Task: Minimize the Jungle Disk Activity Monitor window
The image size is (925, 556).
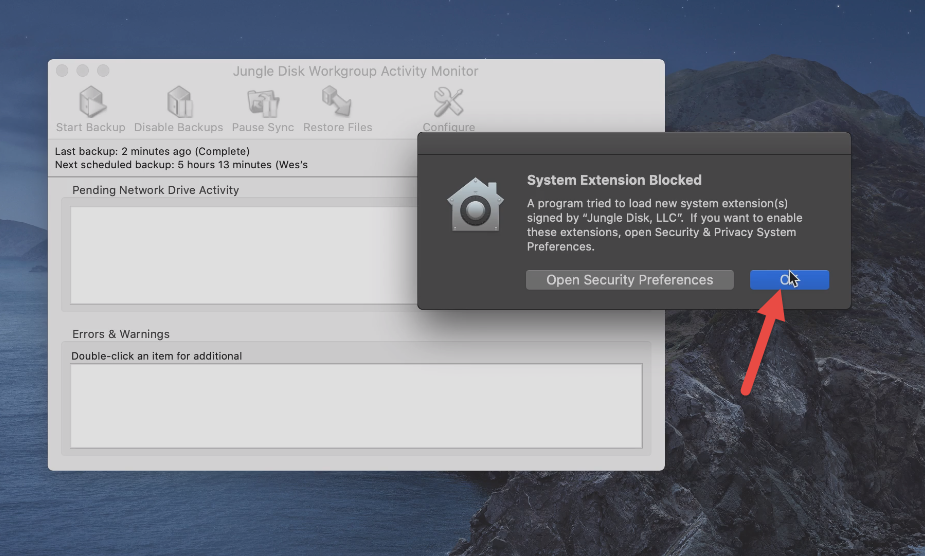Action: pyautogui.click(x=83, y=71)
